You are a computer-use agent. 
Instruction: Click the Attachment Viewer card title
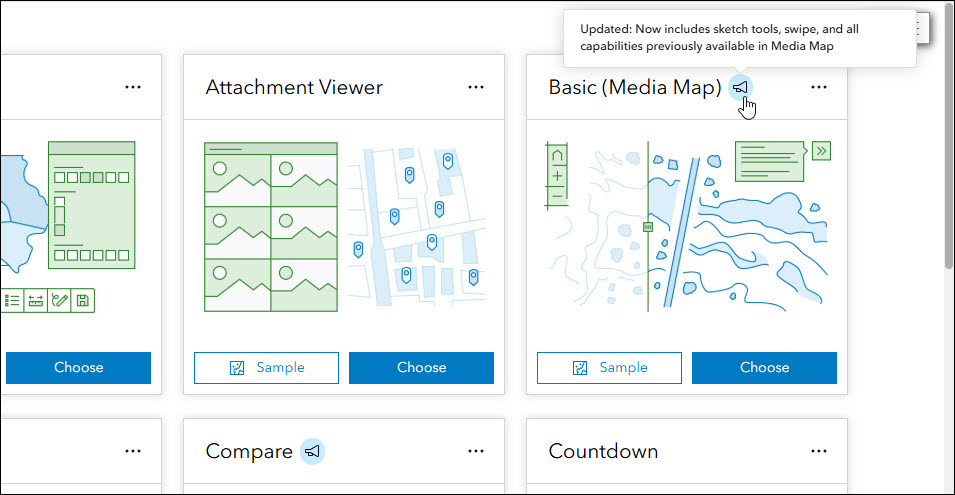click(x=294, y=88)
